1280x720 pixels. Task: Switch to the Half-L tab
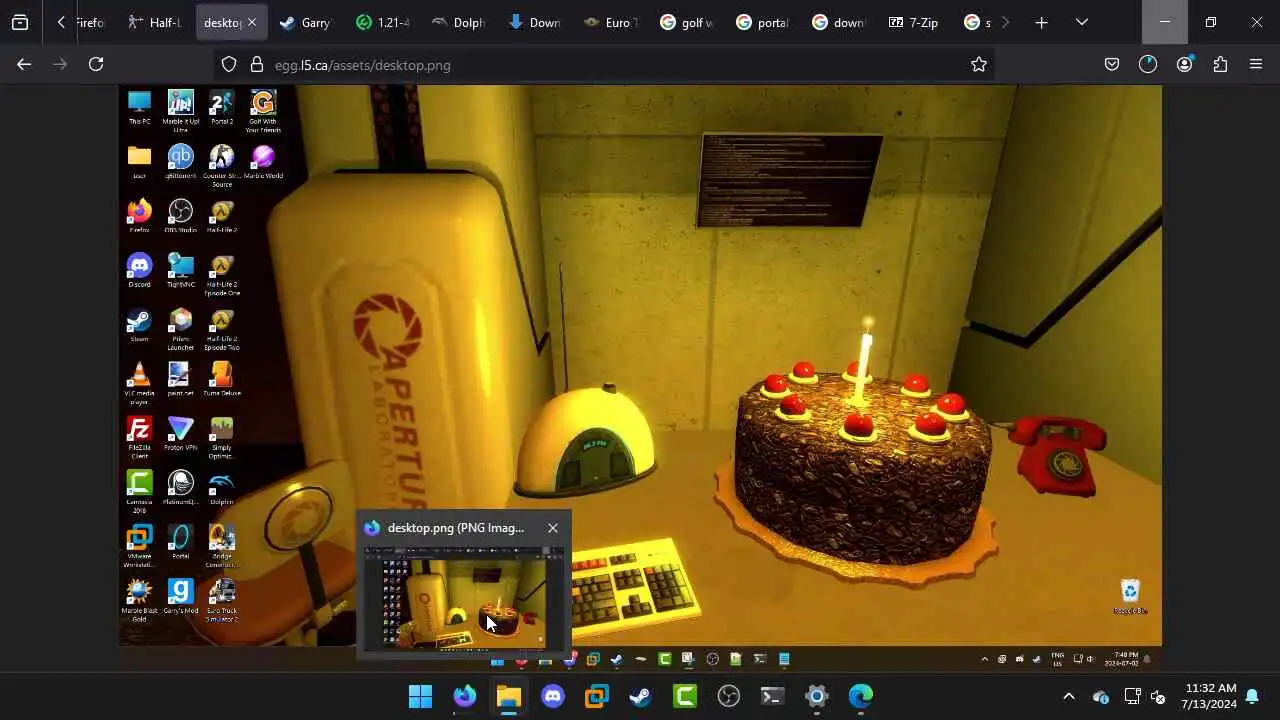tap(156, 22)
